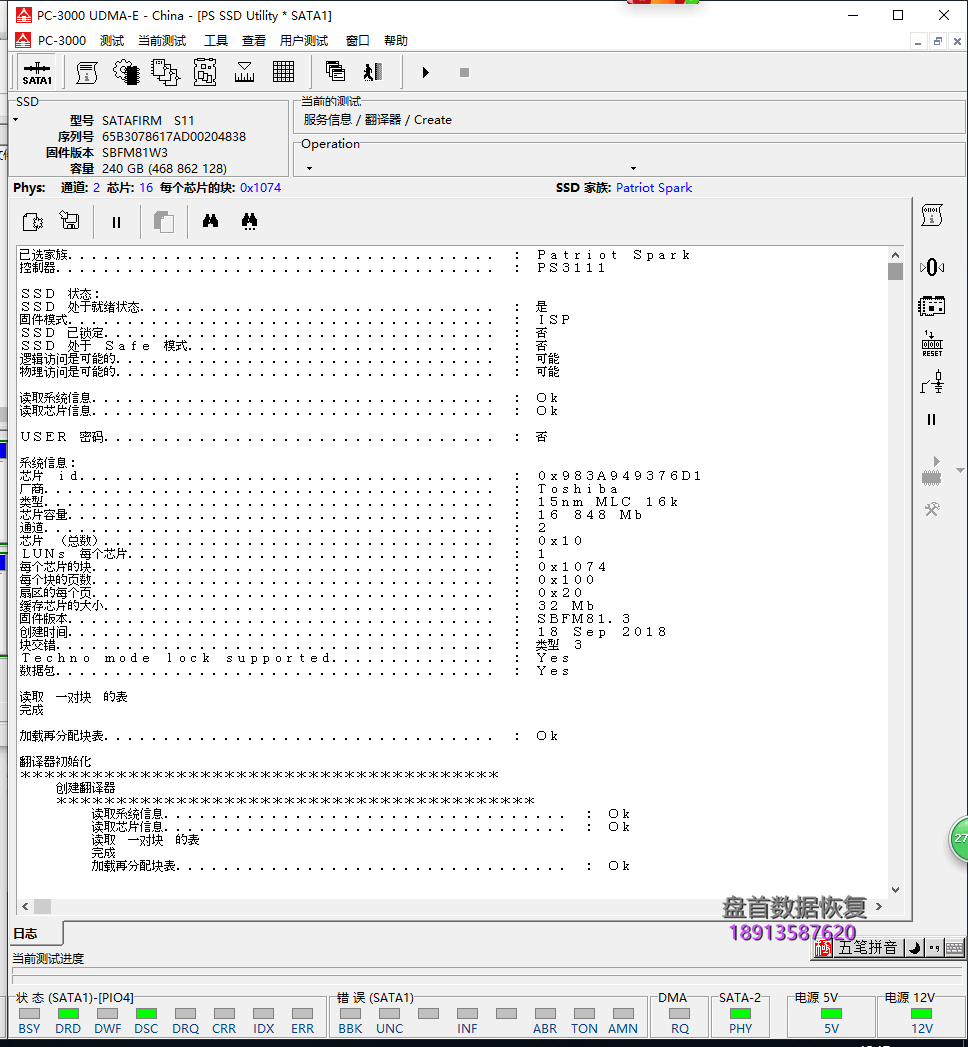Open the drive info scroll icon in the top toolbar
The height and width of the screenshot is (1047, 968).
(x=87, y=72)
